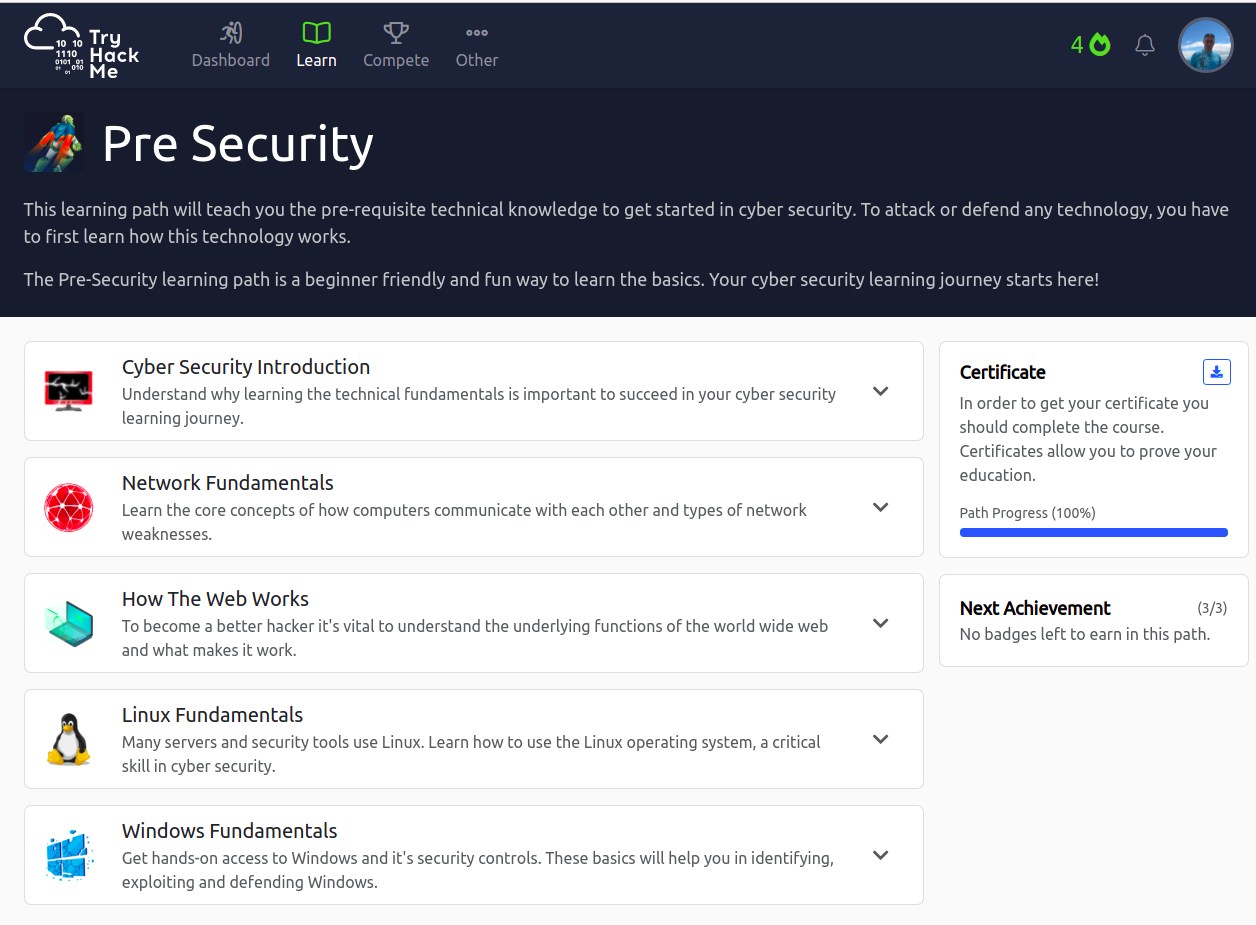Click the Network Fundamentals title
The image size is (1256, 925).
pos(228,483)
